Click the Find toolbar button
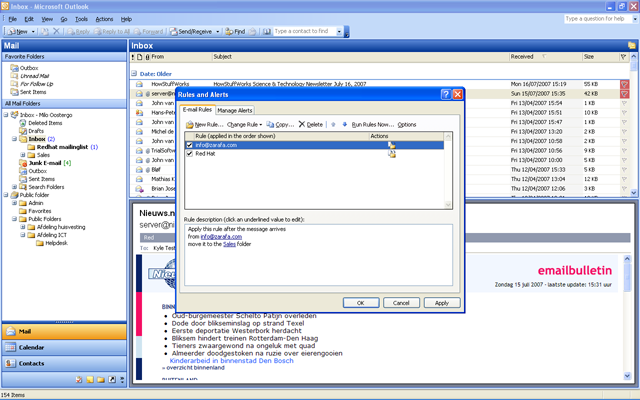The height and width of the screenshot is (400, 640). [235, 31]
